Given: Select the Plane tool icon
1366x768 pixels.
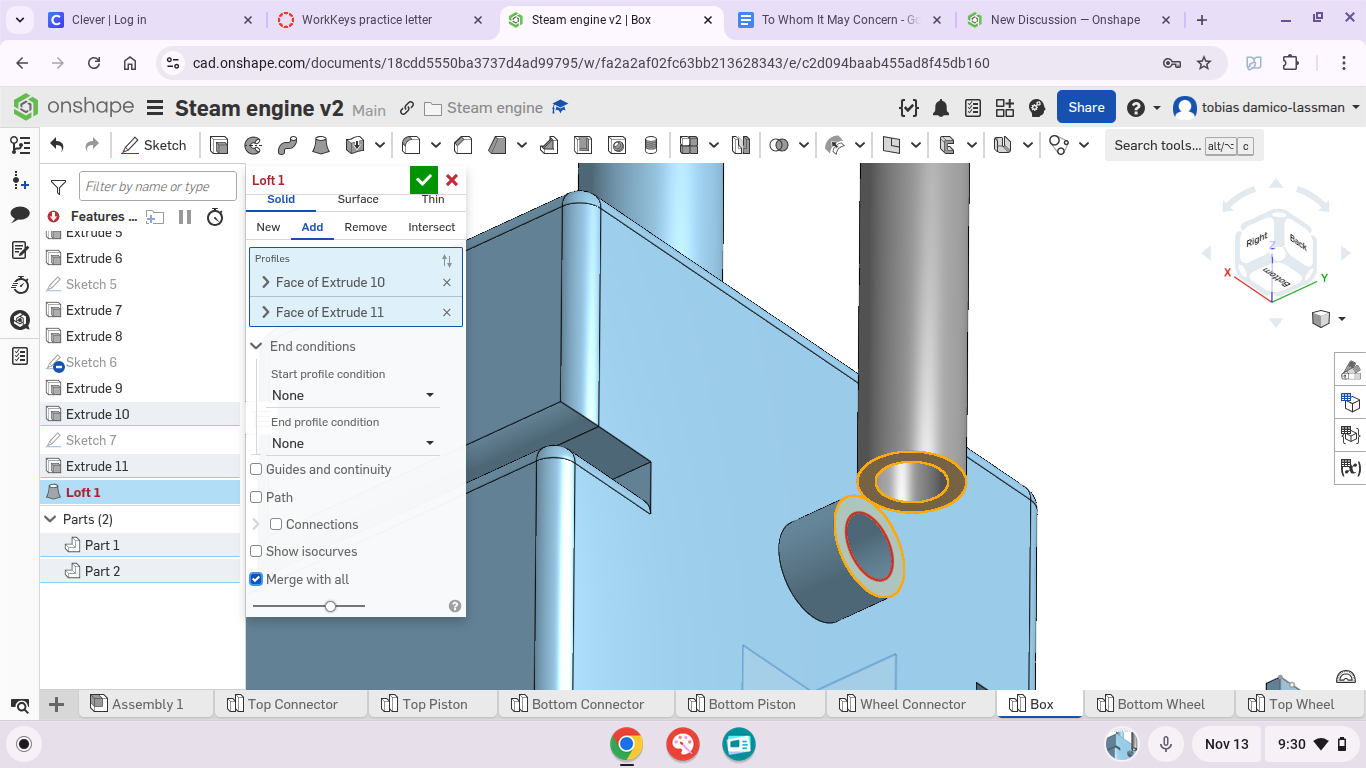Looking at the screenshot, I should coord(892,145).
